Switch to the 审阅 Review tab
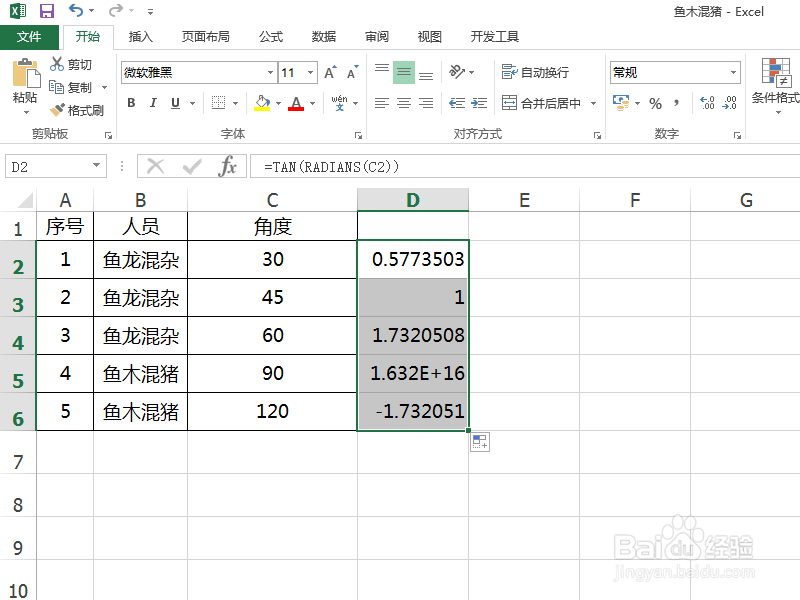 tap(377, 37)
